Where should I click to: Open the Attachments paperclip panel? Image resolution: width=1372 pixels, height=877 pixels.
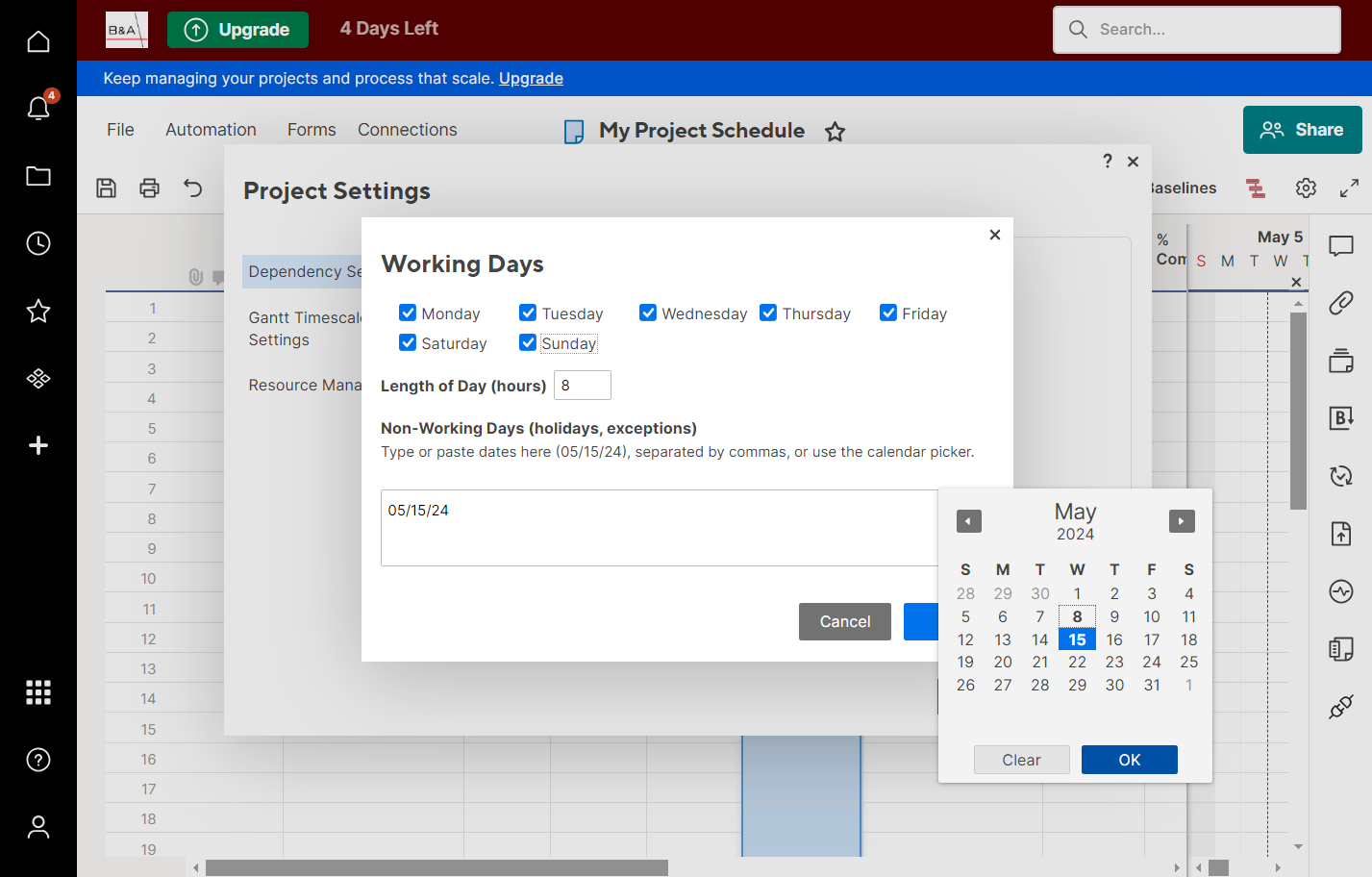[1341, 303]
